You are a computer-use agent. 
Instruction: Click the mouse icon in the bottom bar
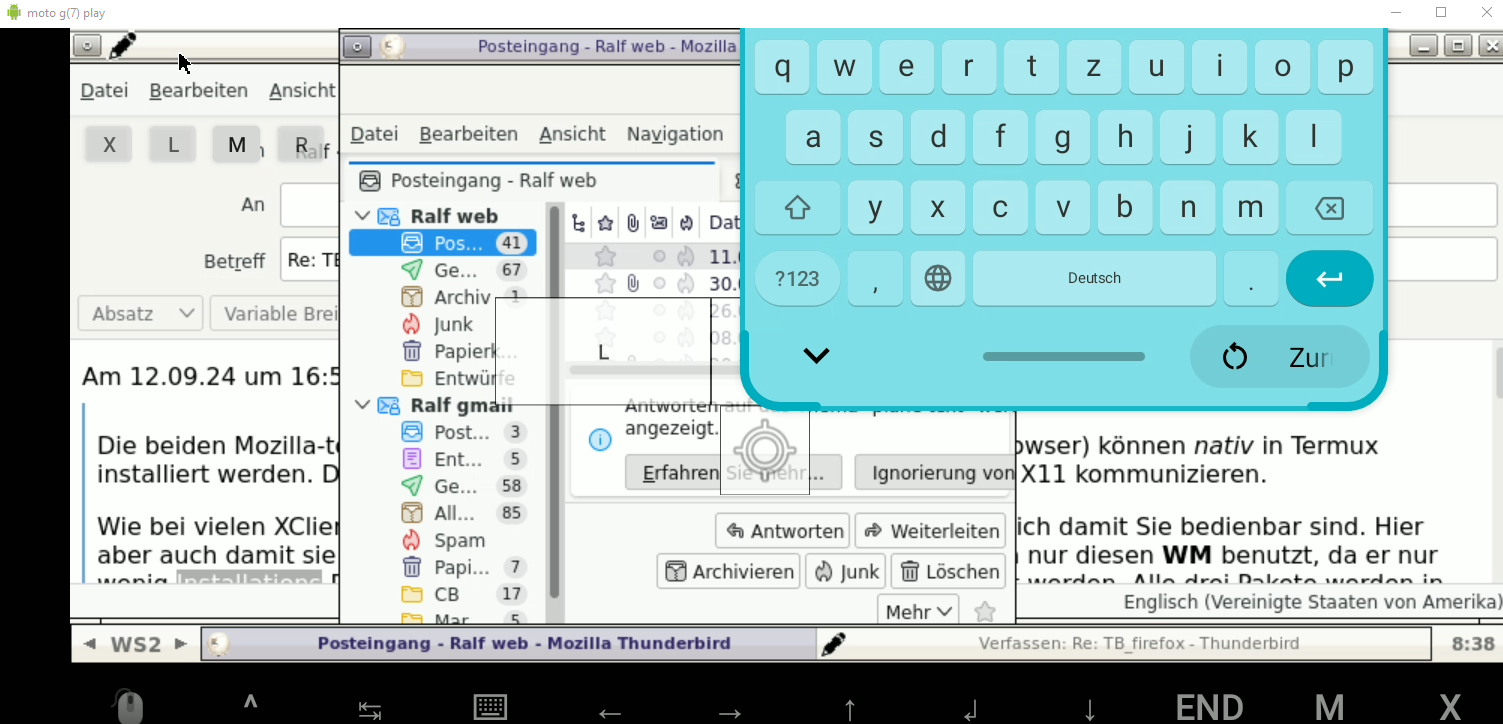coord(129,708)
